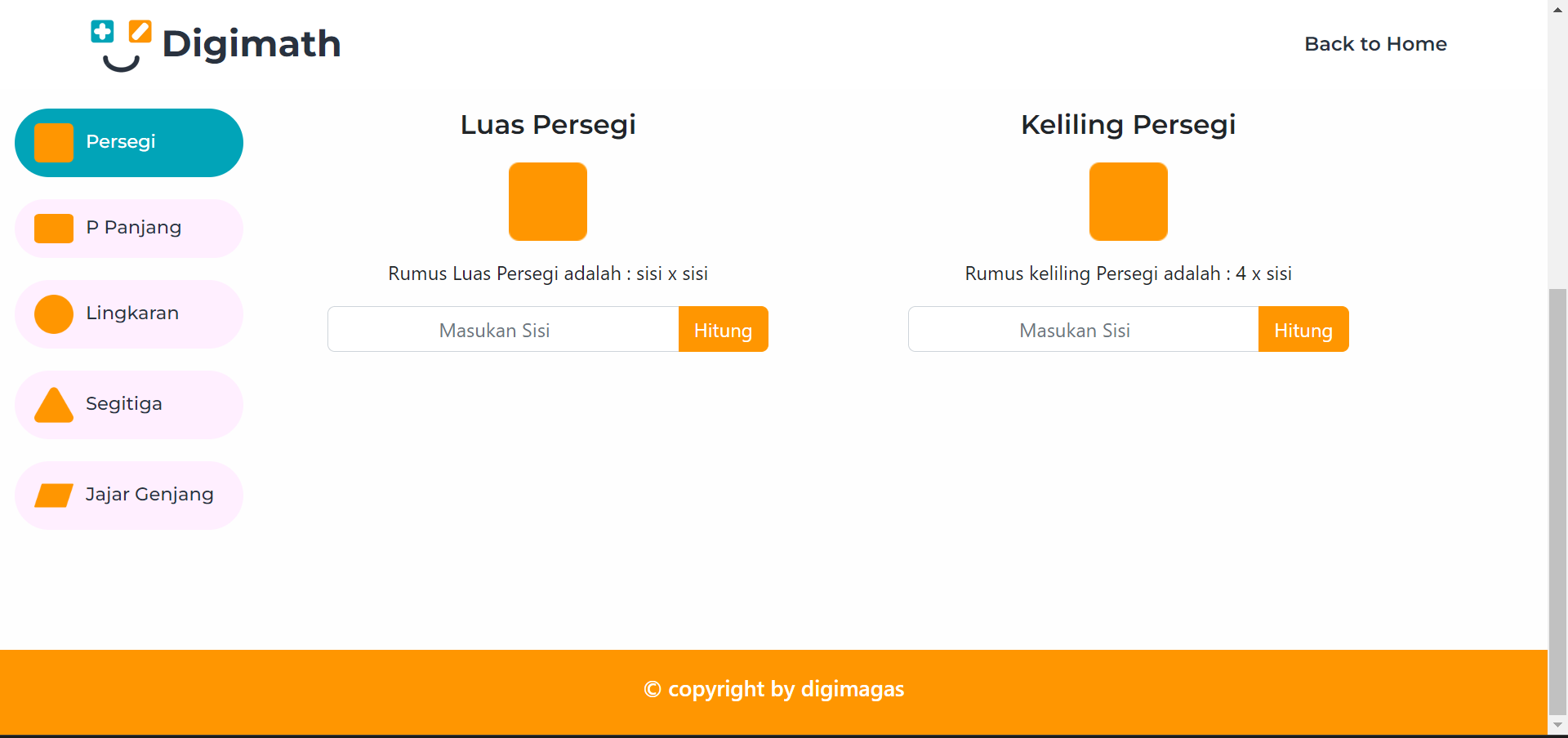This screenshot has width=1568, height=738.
Task: Click the Digimath title text
Action: pyautogui.click(x=252, y=43)
